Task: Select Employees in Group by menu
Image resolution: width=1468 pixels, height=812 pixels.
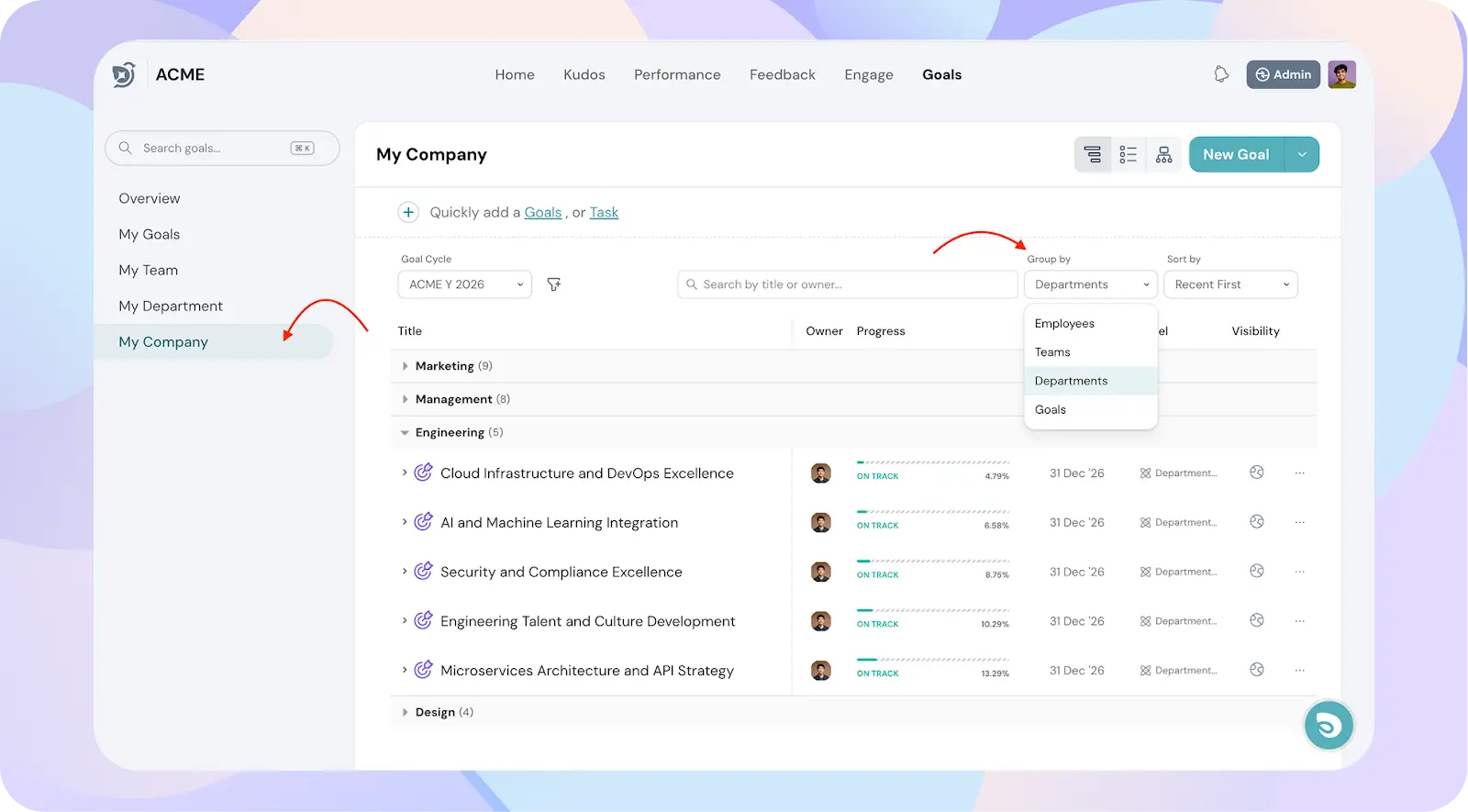Action: click(1064, 324)
